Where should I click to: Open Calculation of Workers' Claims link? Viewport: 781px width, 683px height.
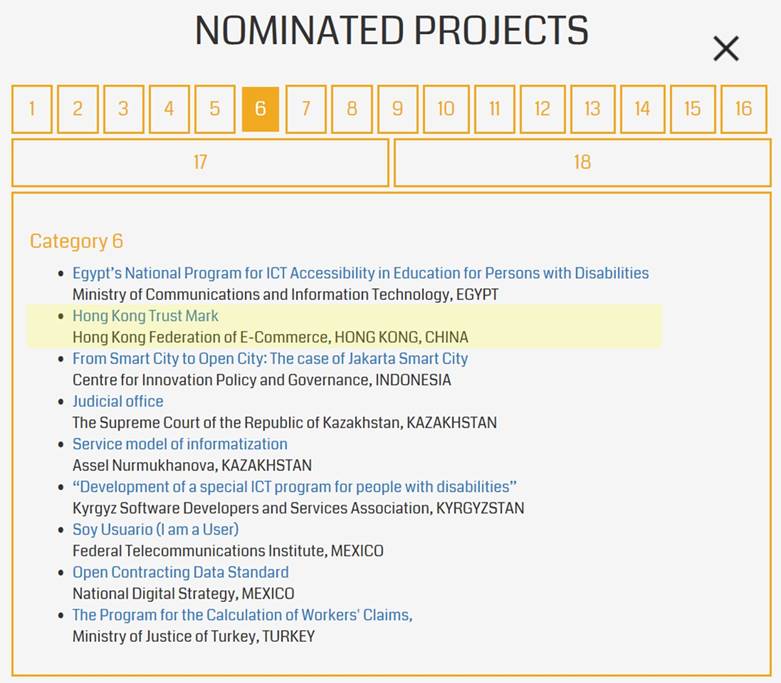pyautogui.click(x=242, y=615)
